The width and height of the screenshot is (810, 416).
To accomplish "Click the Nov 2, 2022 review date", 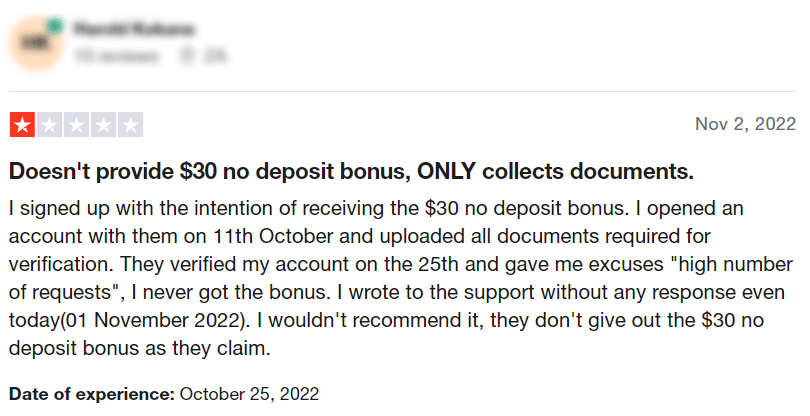I will point(745,124).
